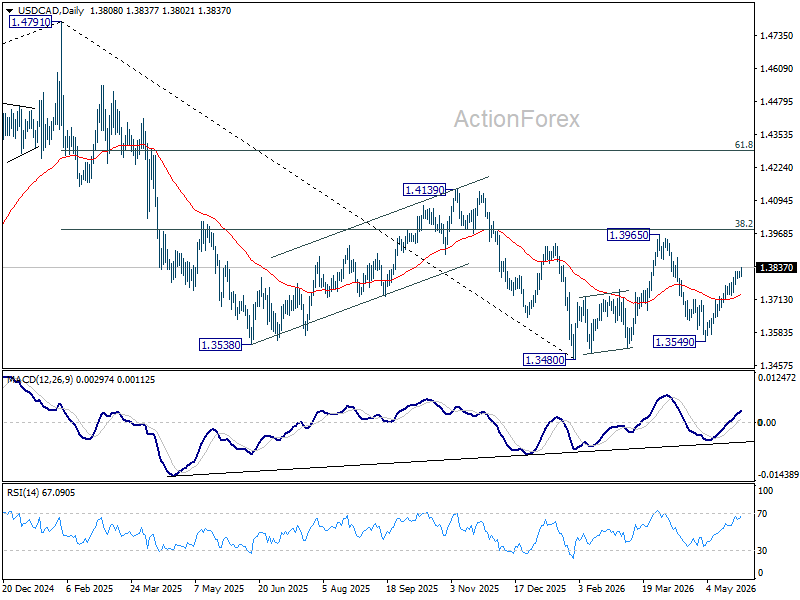Click the MACD 0.00 zero level label
Image resolution: width=800 pixels, height=600 pixels.
coord(767,422)
